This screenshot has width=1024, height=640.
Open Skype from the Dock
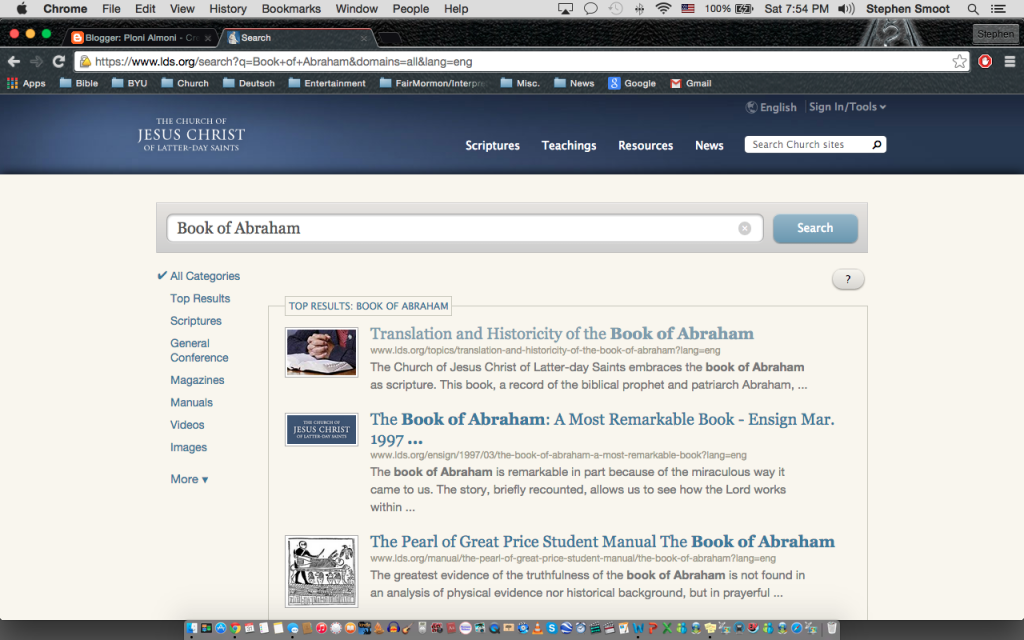point(552,628)
